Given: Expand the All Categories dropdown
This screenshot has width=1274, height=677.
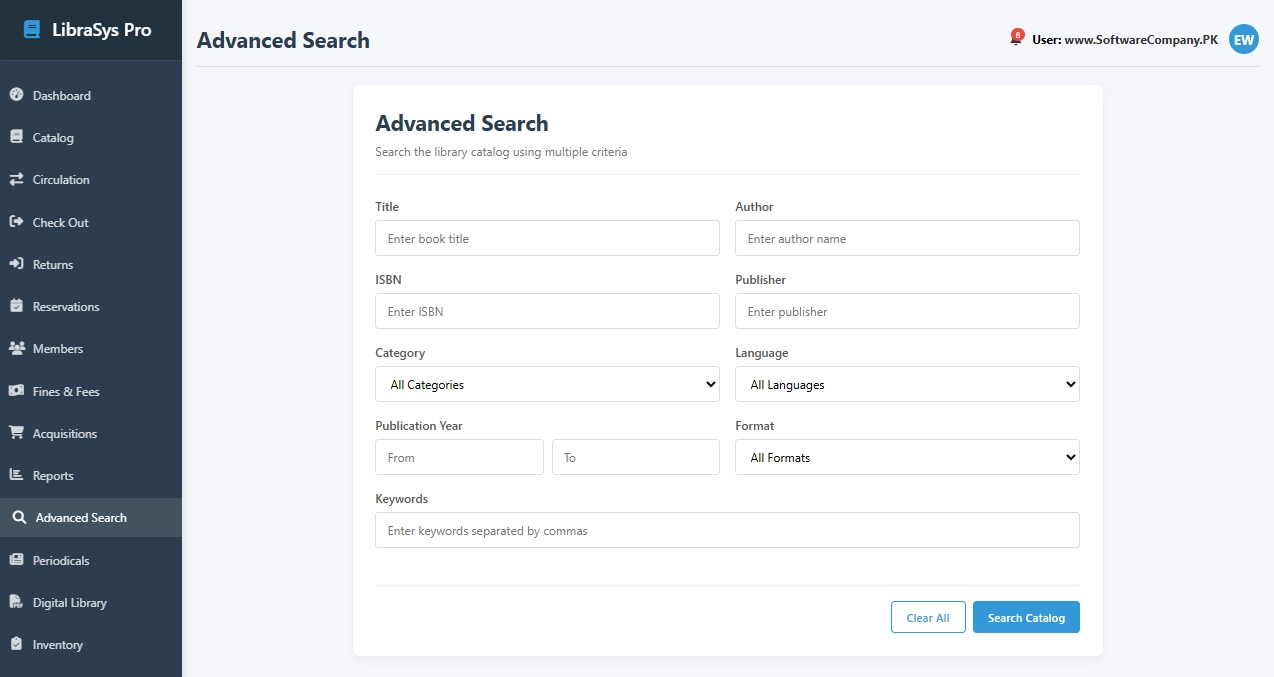Looking at the screenshot, I should [x=547, y=384].
